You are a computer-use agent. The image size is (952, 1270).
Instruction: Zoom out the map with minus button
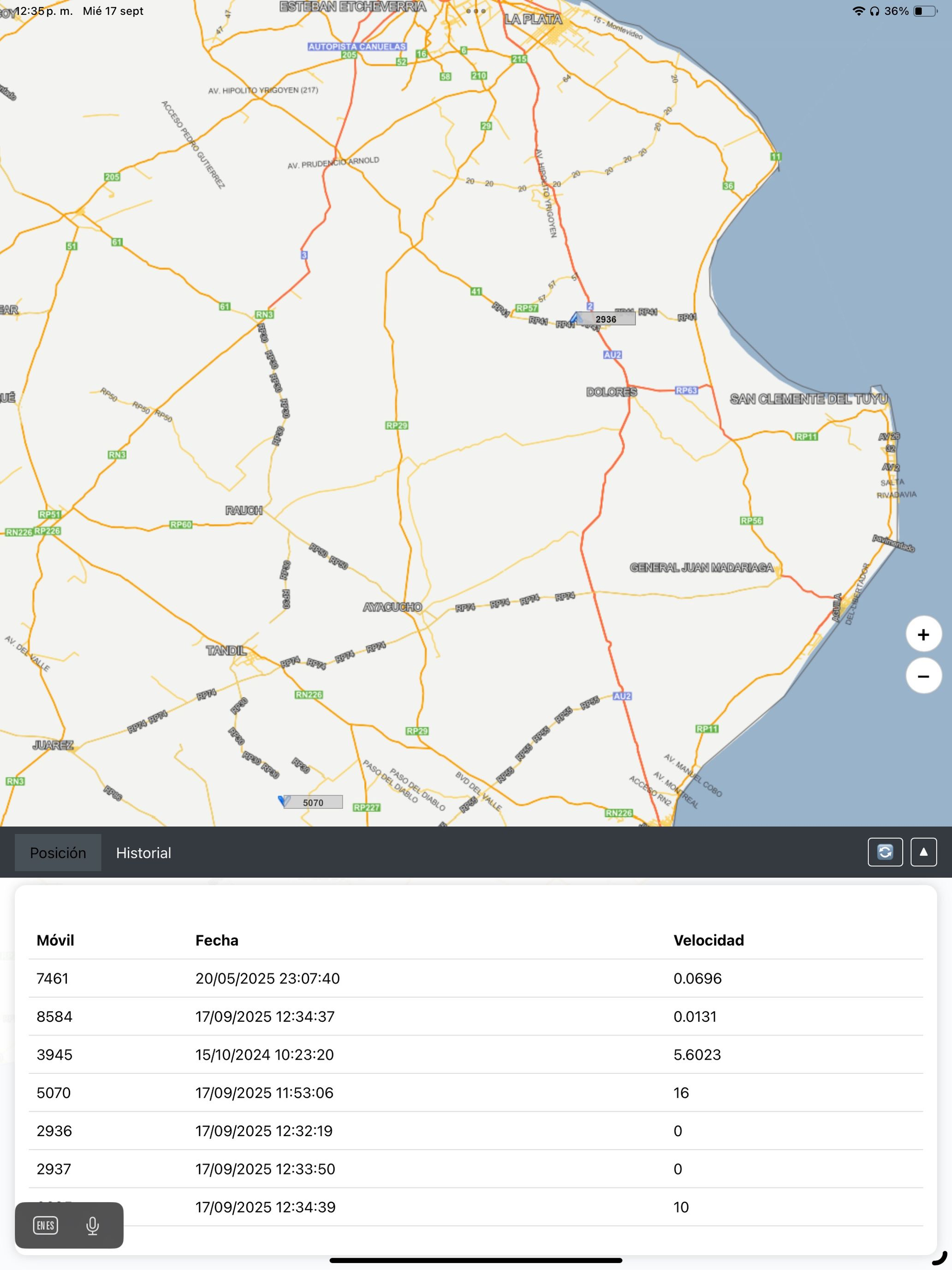[x=923, y=676]
